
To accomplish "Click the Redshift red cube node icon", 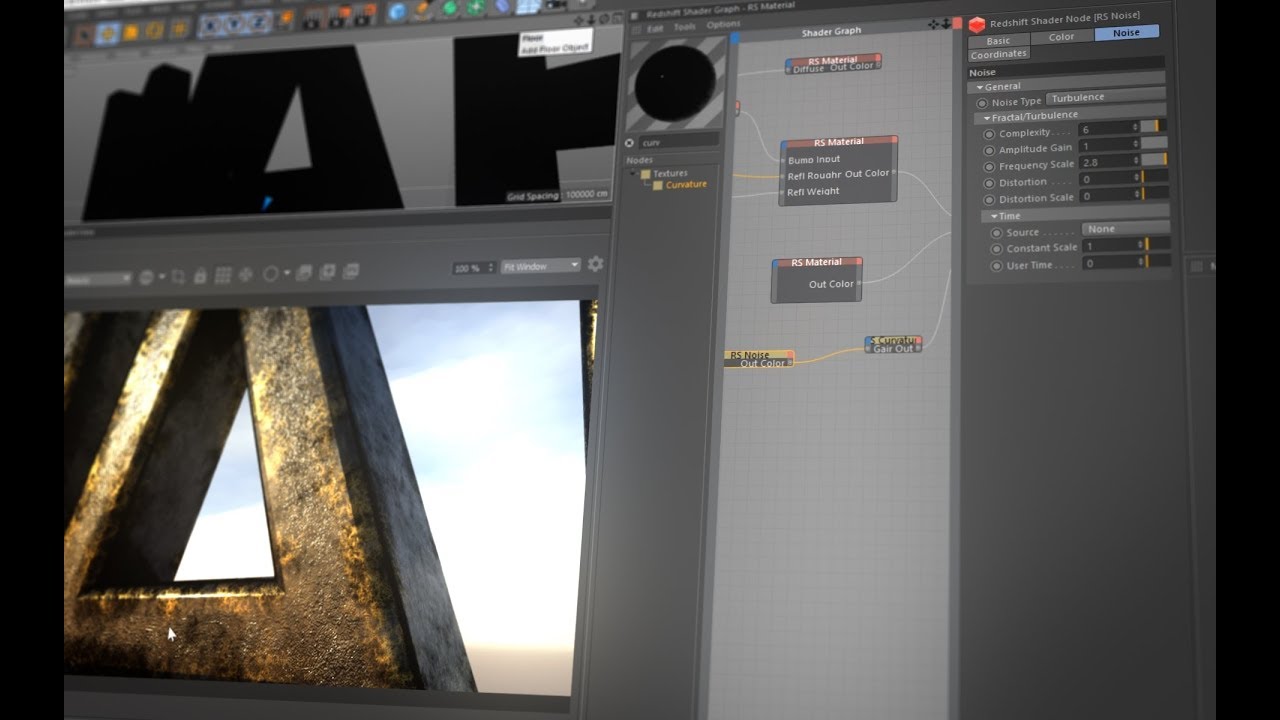I will click(977, 25).
